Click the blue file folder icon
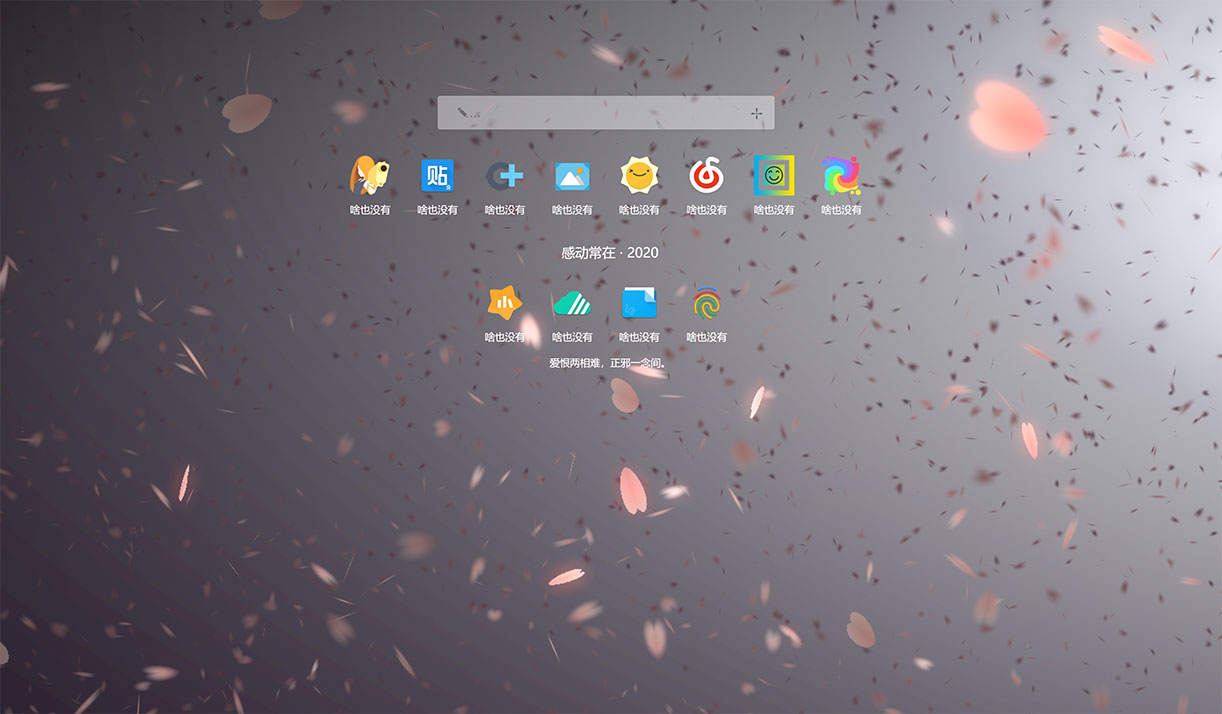This screenshot has height=714, width=1222. click(639, 303)
